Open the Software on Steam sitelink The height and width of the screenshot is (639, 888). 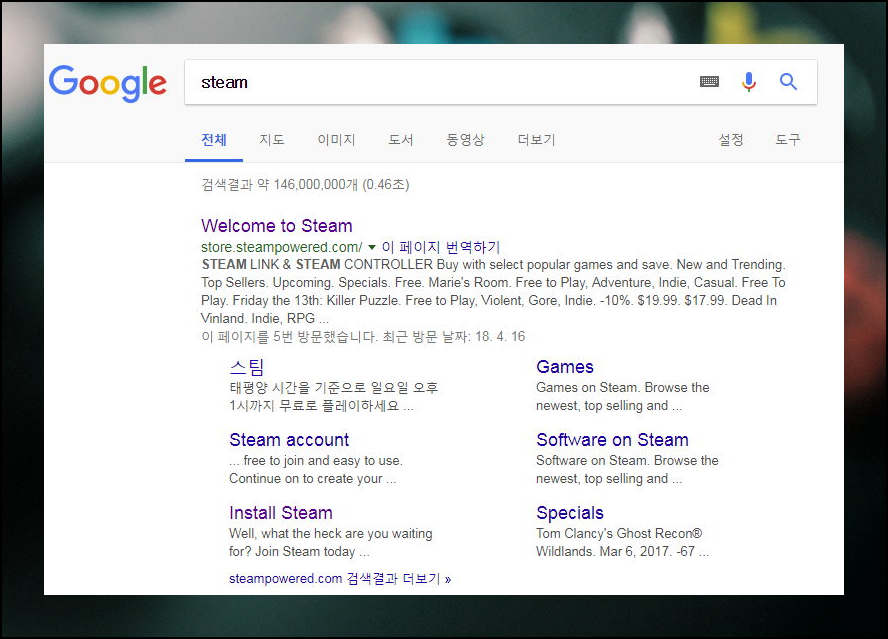point(612,440)
